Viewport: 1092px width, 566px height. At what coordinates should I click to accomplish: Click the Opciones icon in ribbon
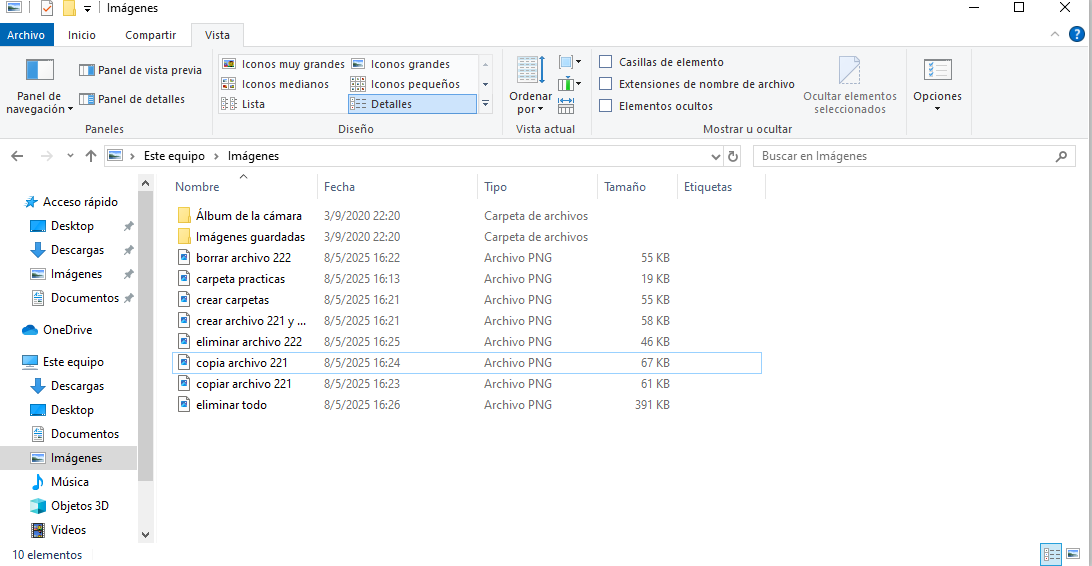click(937, 72)
